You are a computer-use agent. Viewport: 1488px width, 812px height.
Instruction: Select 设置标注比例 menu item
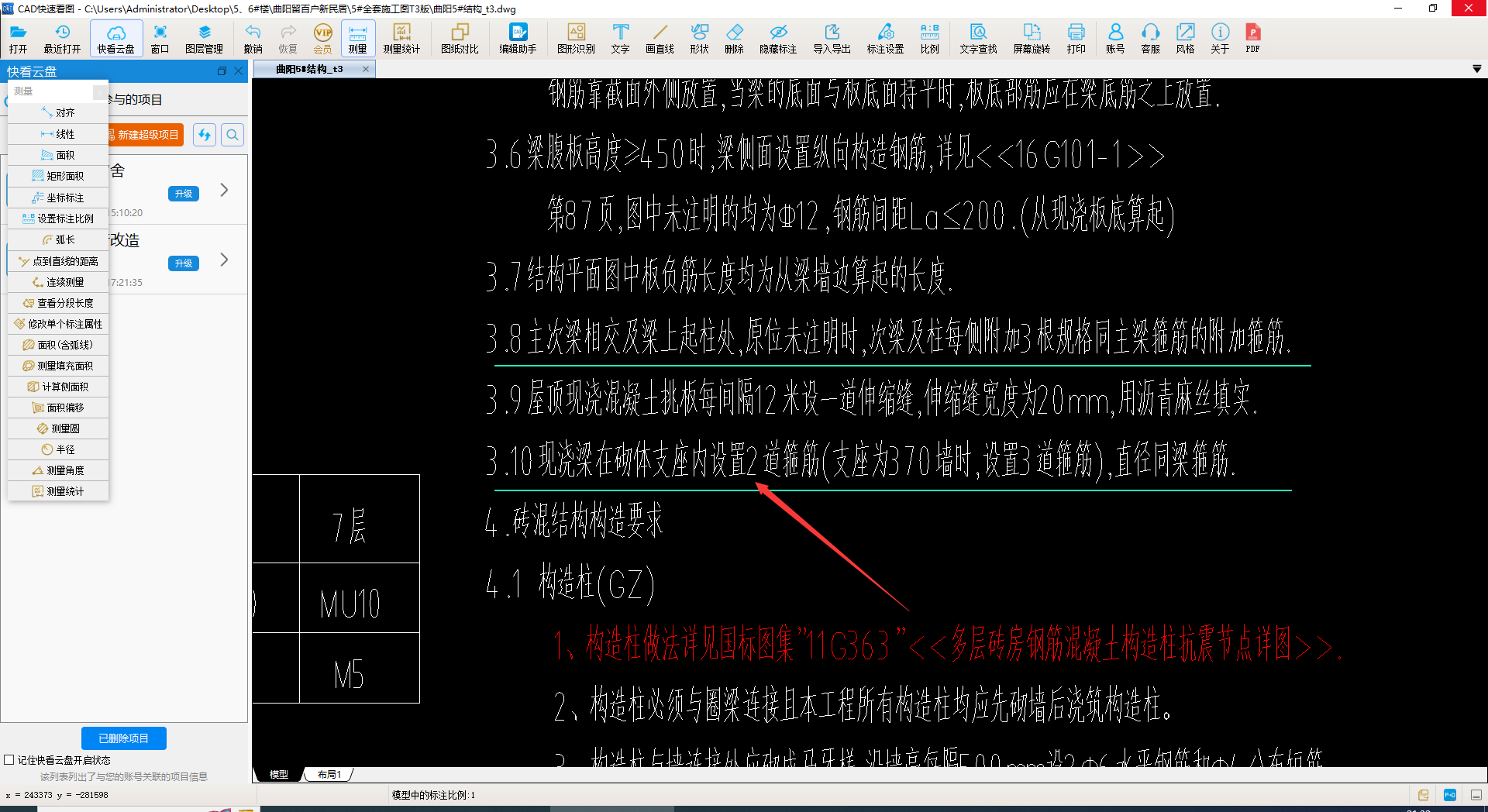[58, 218]
